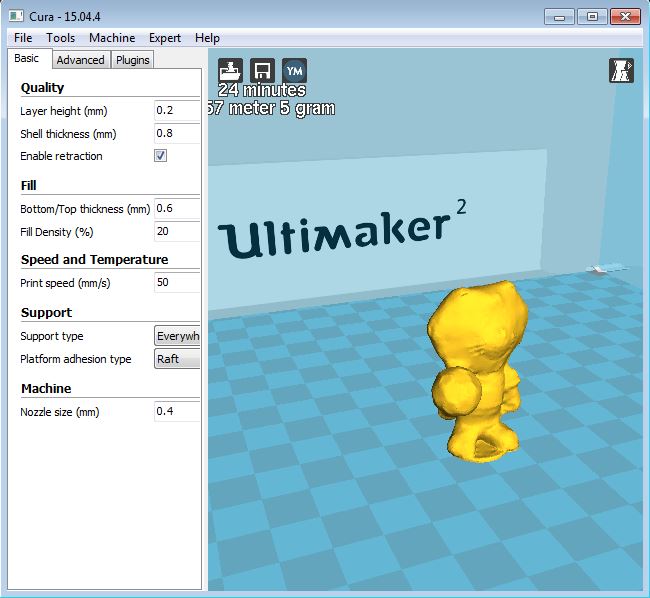Click the "24 minutes" print time text
The width and height of the screenshot is (650, 598).
tap(262, 90)
